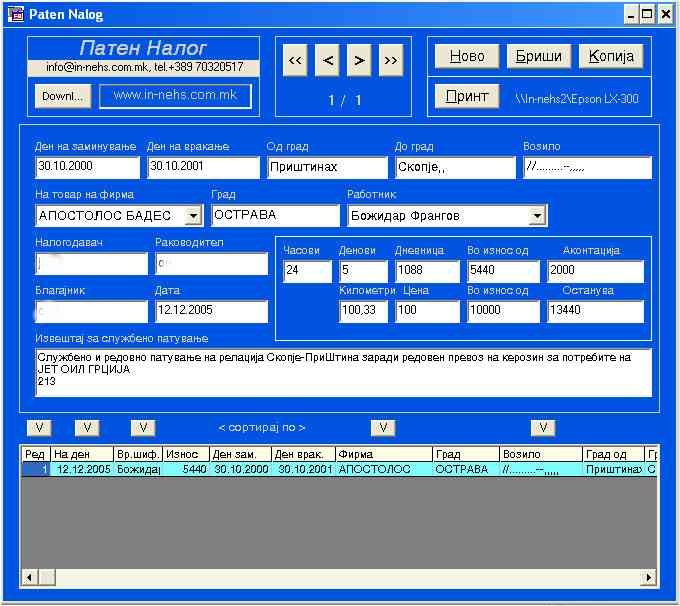
Task: Click the Ден врак. column header
Action: [x=304, y=454]
